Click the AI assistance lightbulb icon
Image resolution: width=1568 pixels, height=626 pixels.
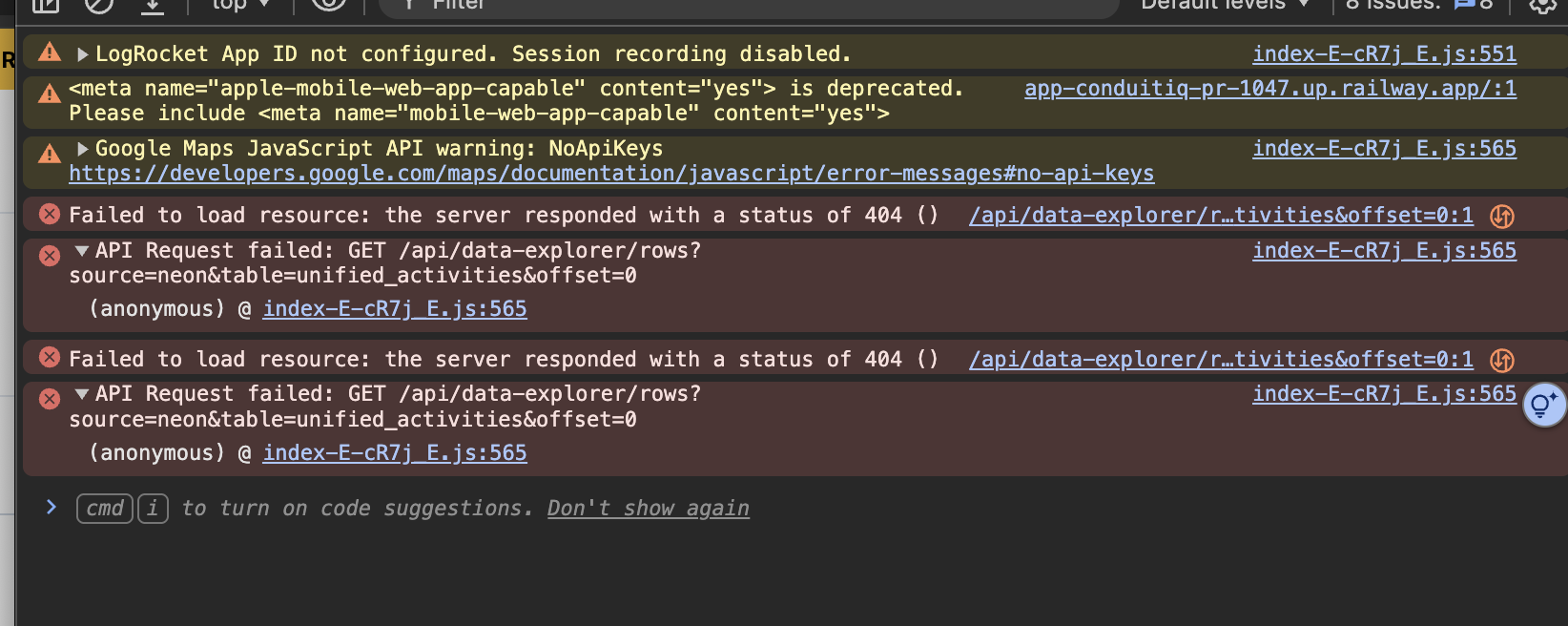tap(1544, 406)
